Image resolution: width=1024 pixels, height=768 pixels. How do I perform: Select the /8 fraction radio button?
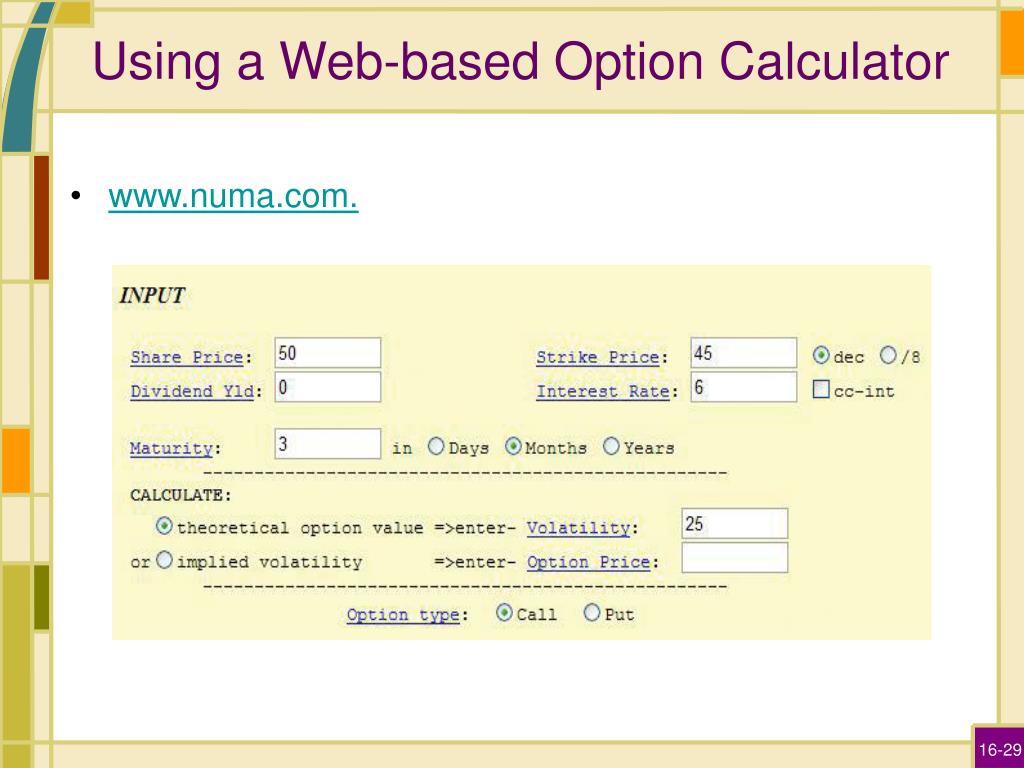[888, 355]
